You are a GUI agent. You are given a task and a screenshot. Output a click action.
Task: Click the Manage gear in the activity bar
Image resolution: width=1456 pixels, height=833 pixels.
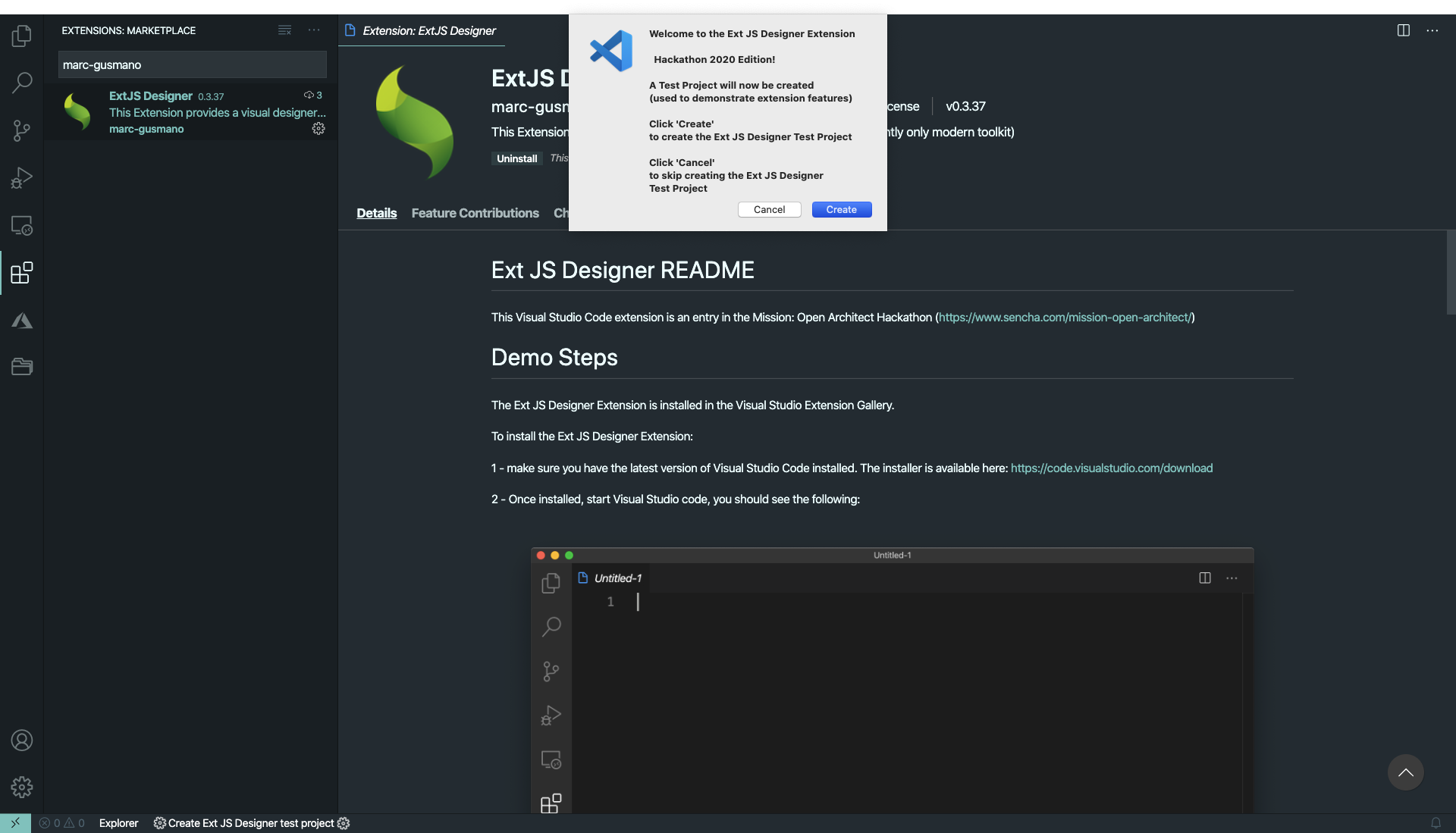click(x=22, y=787)
